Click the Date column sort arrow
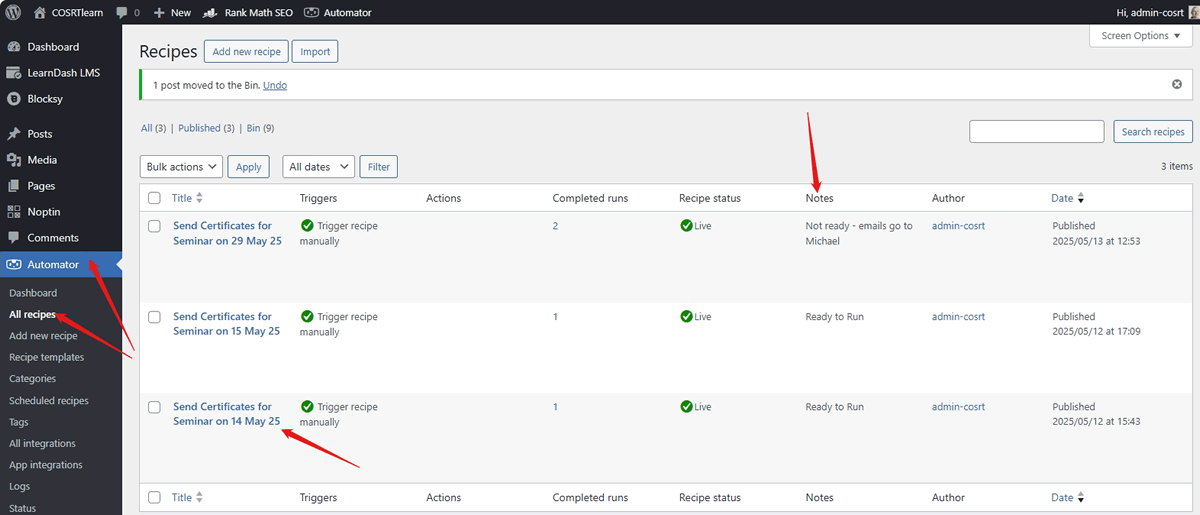This screenshot has height=515, width=1200. 1081,199
